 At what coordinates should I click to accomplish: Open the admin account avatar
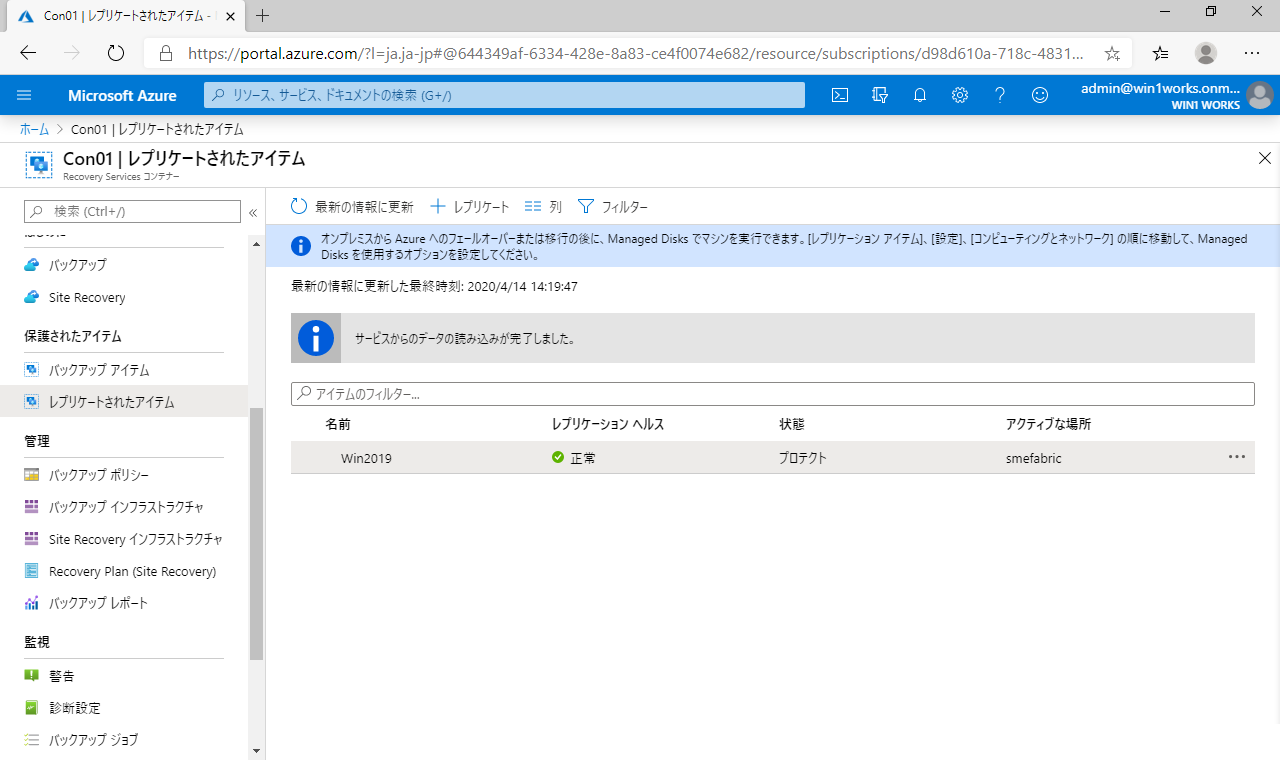coord(1259,96)
